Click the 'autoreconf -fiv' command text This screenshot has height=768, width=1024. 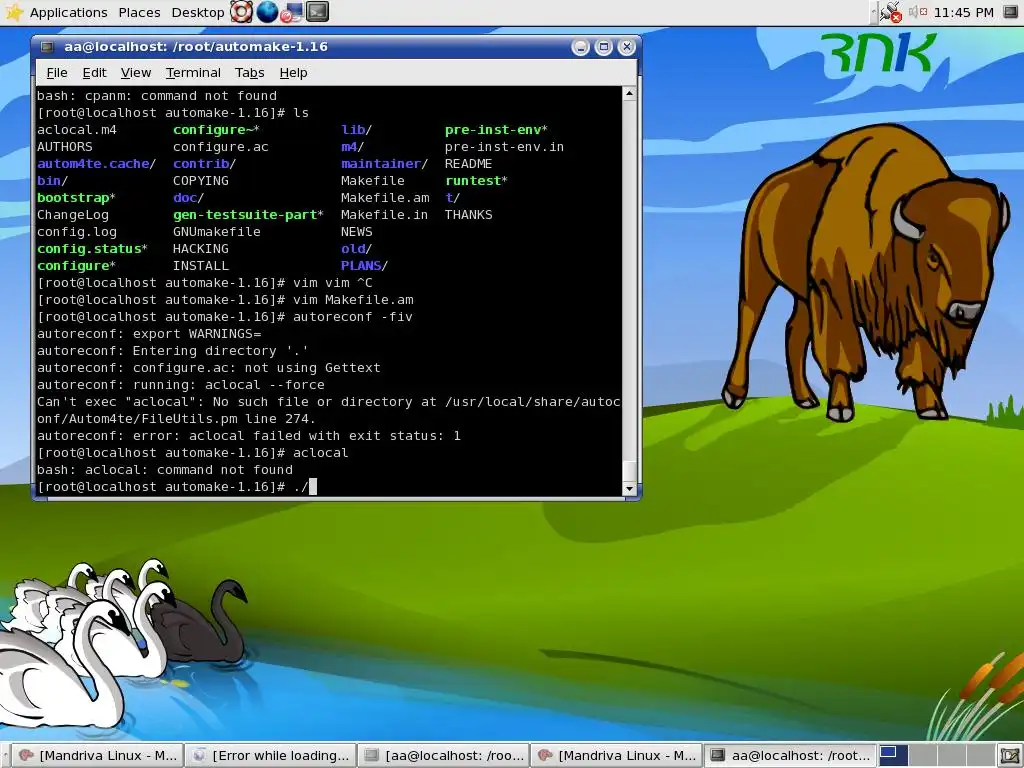[x=353, y=317]
